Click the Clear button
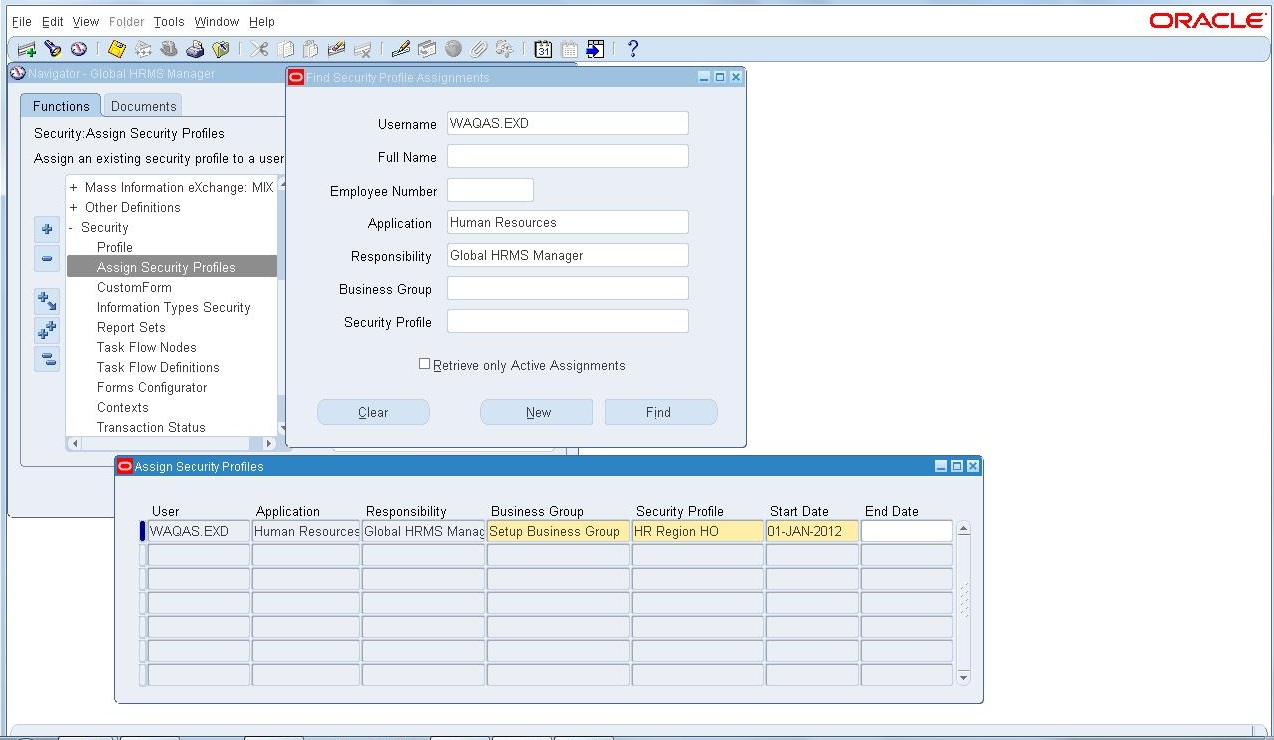Image resolution: width=1274 pixels, height=740 pixels. [x=373, y=412]
